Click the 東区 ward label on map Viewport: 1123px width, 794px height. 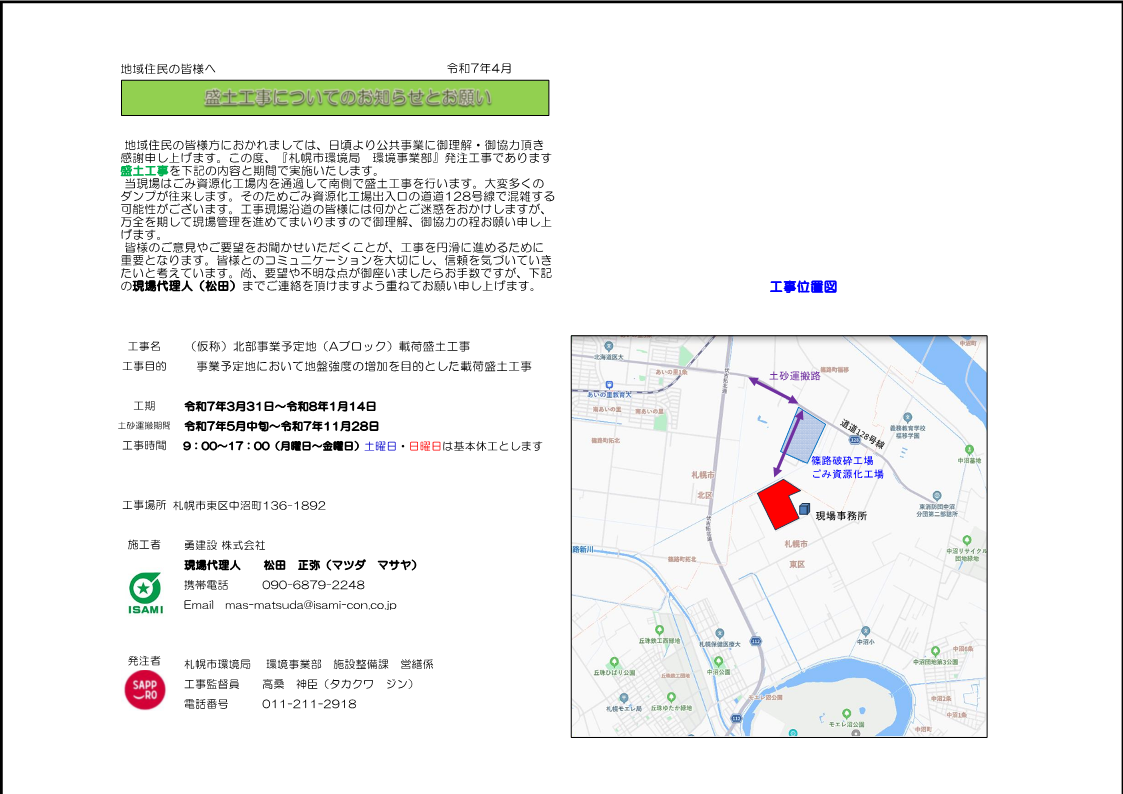(x=796, y=564)
